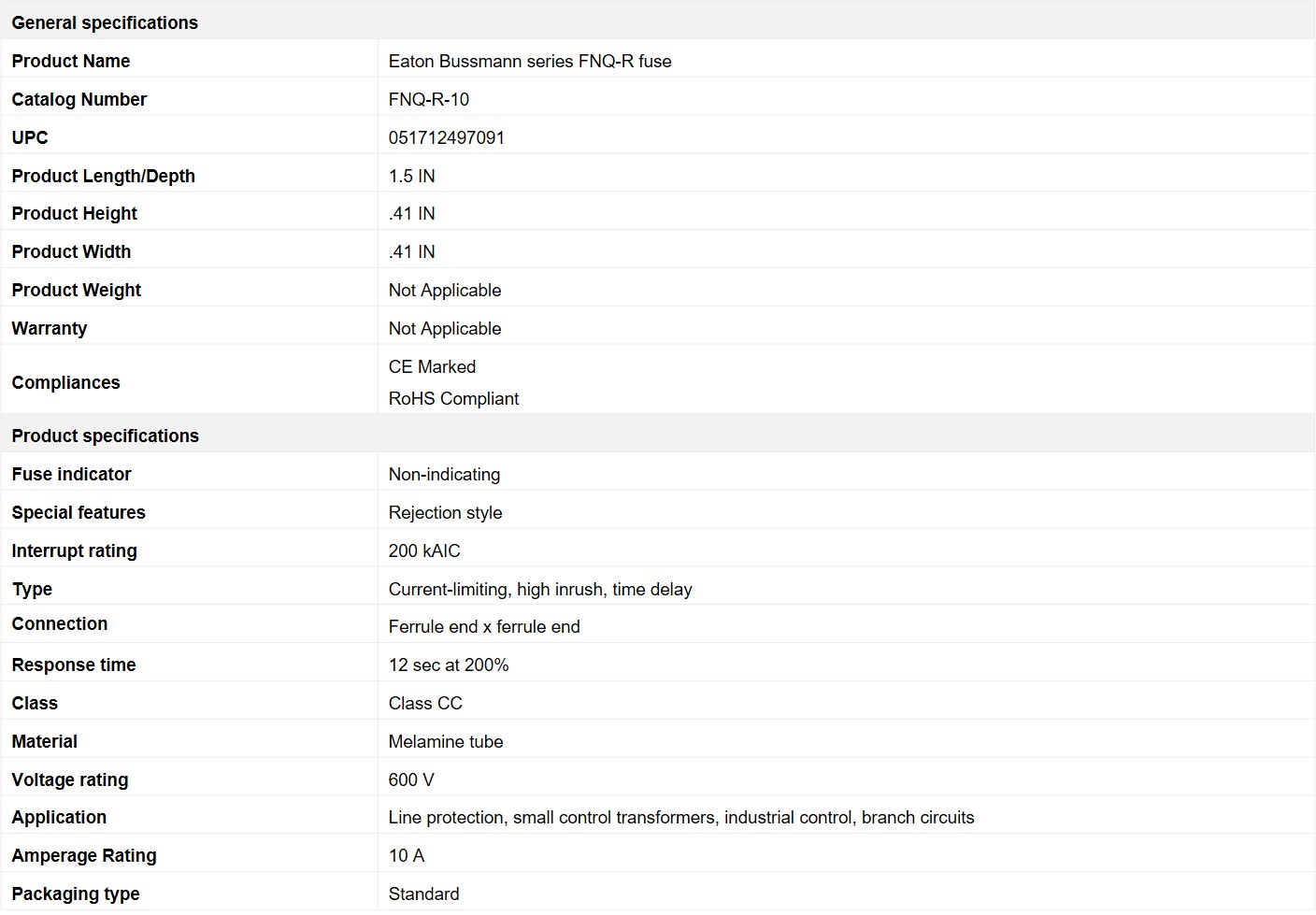Click the Product specifications section header
1316x915 pixels.
105,436
